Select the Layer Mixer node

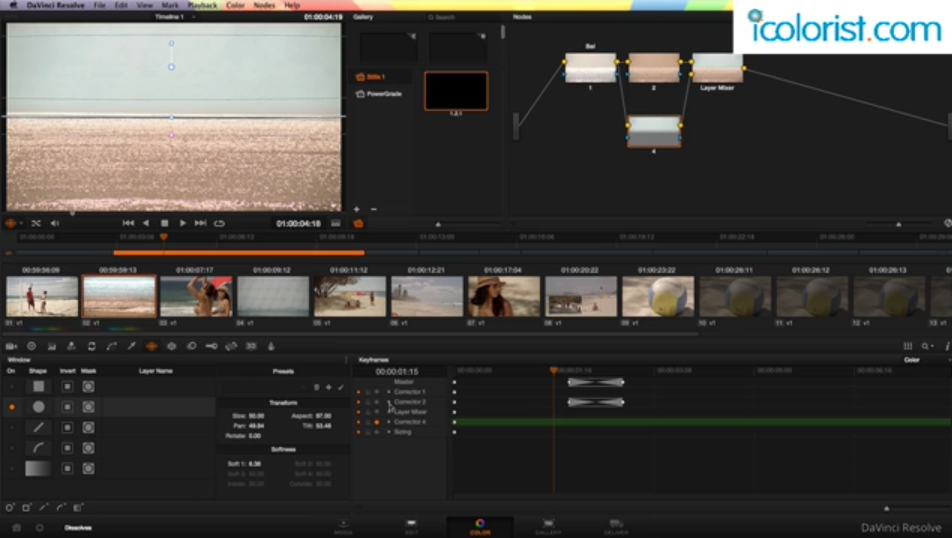point(717,68)
